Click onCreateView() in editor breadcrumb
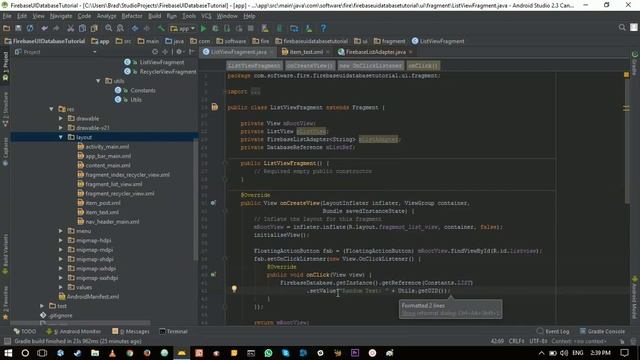Viewport: 640px width, 360px height. coord(310,66)
